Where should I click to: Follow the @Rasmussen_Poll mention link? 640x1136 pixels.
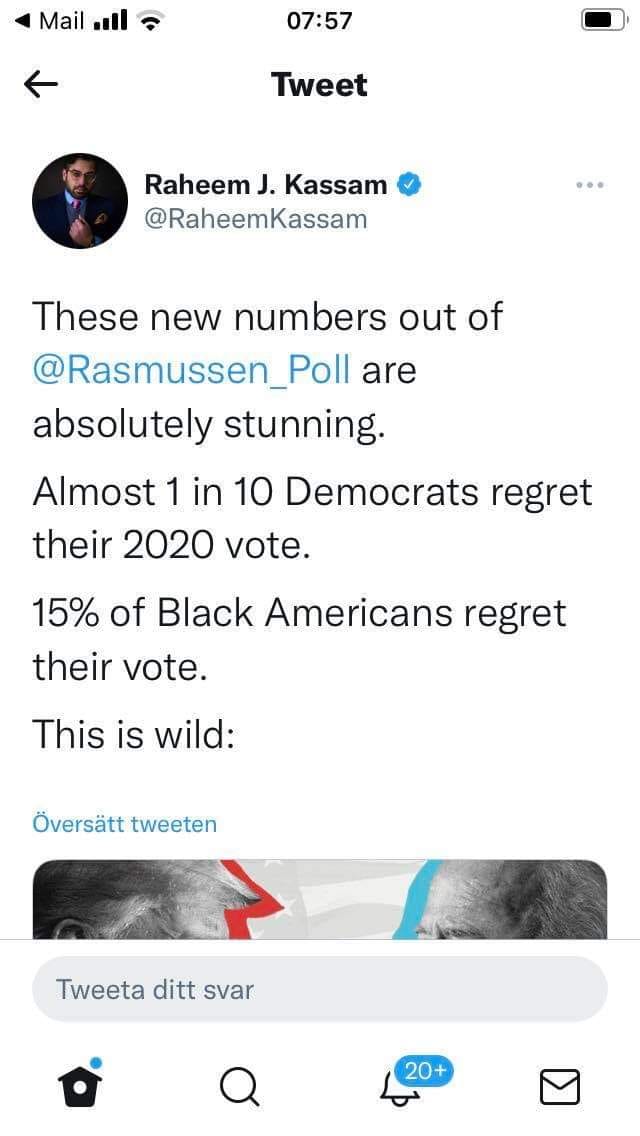point(192,370)
